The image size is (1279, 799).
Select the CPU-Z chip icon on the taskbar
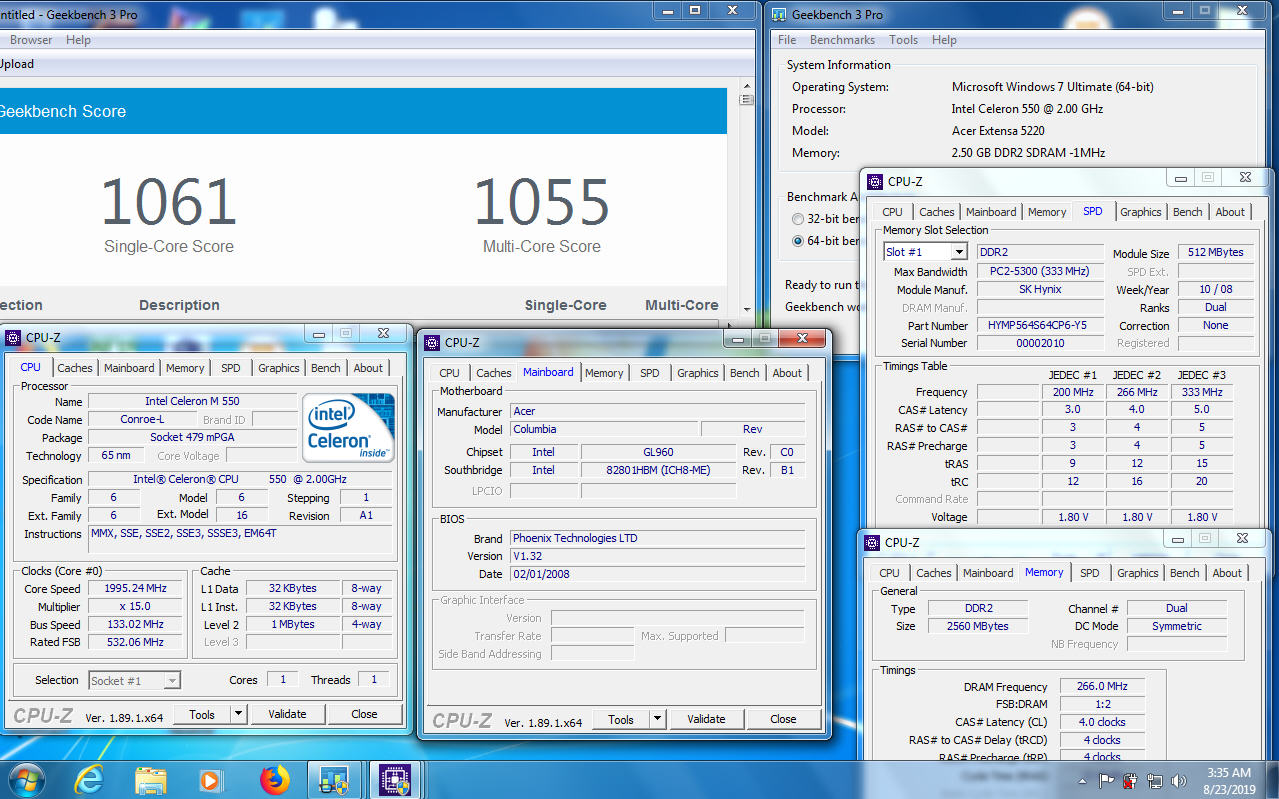tap(395, 780)
